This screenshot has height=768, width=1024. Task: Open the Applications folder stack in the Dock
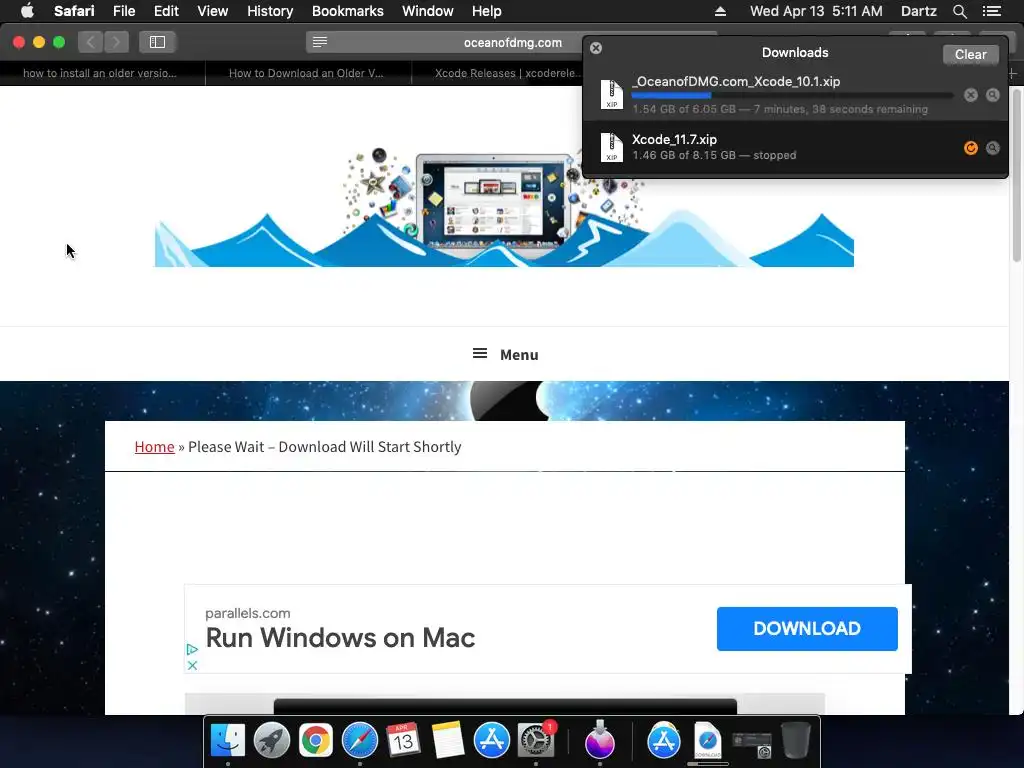click(x=664, y=741)
